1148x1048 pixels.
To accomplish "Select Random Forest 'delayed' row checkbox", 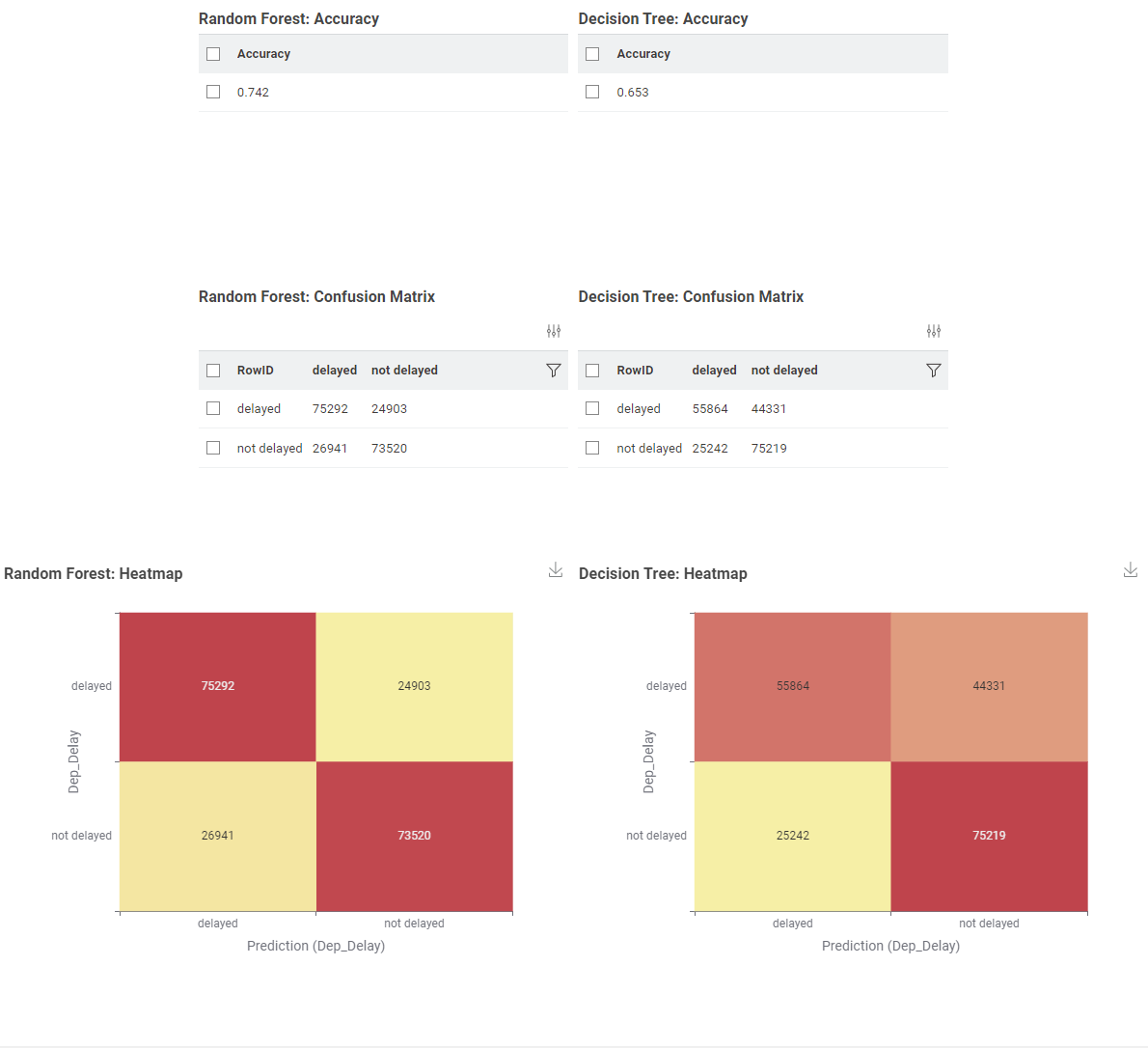I will coord(213,408).
